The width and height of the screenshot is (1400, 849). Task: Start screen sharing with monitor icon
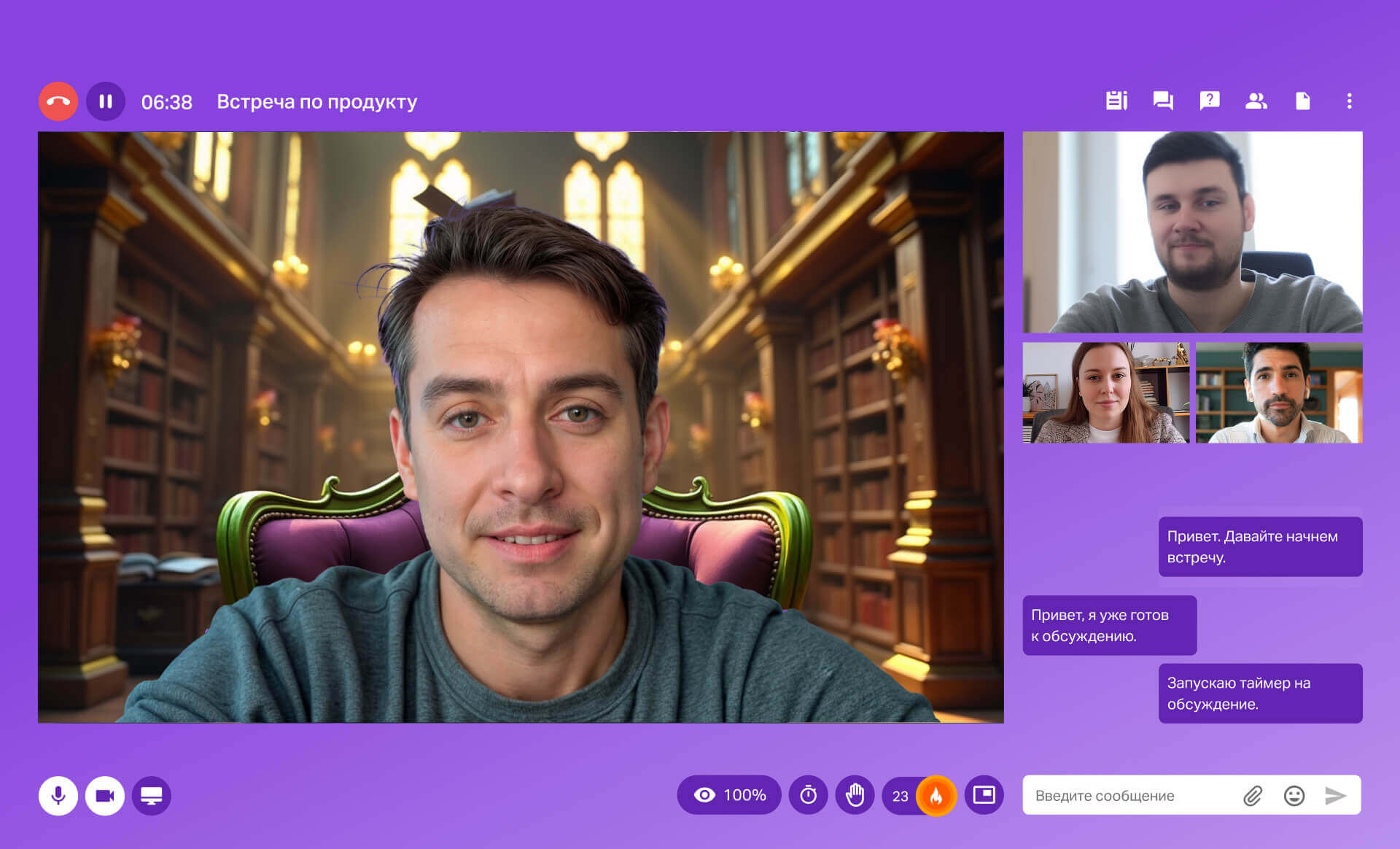pos(152,795)
